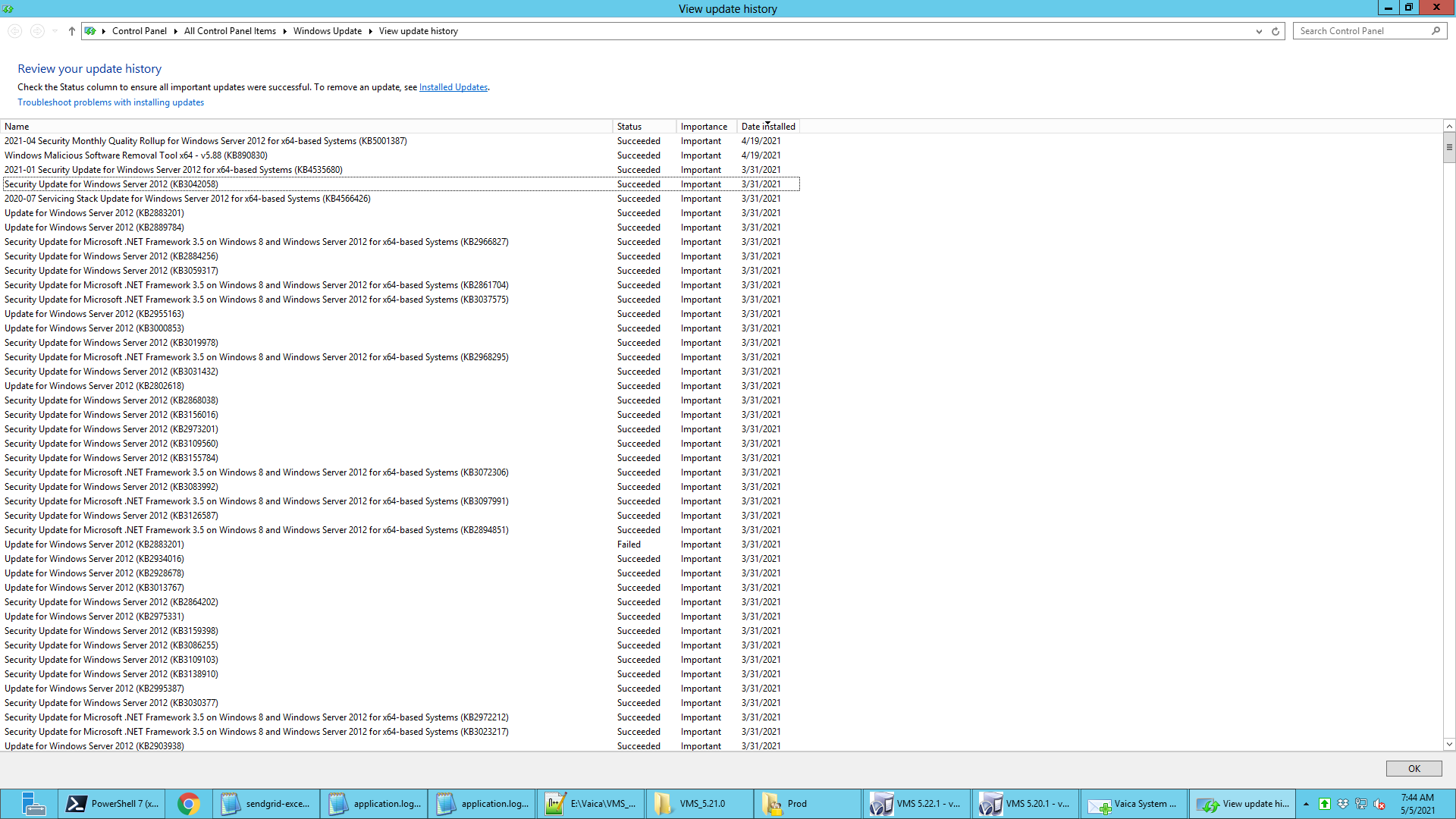The image size is (1456, 819).
Task: Switch to the VMS 5.22.1 application
Action: 916,803
